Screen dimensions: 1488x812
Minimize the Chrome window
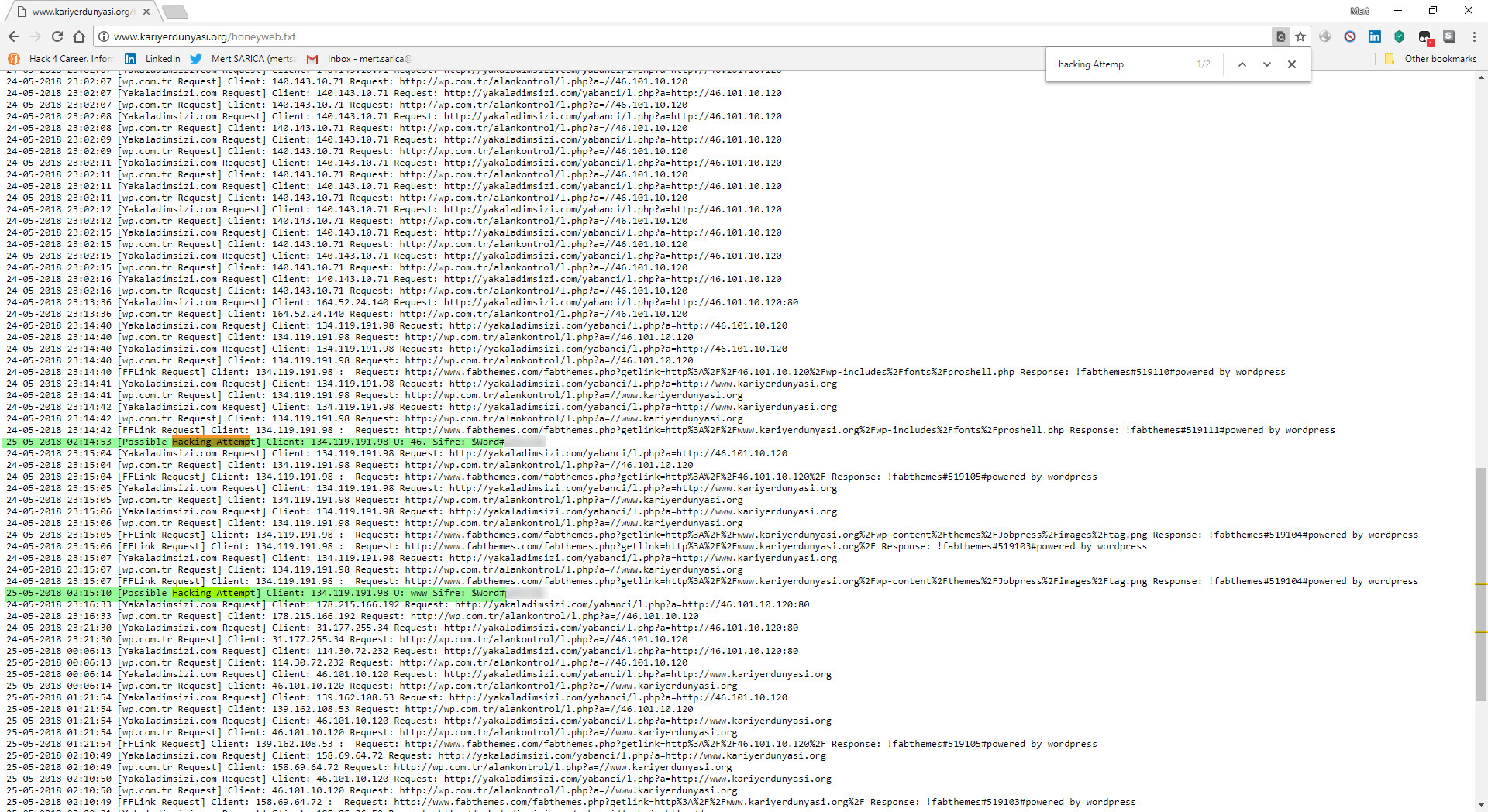pyautogui.click(x=1398, y=11)
